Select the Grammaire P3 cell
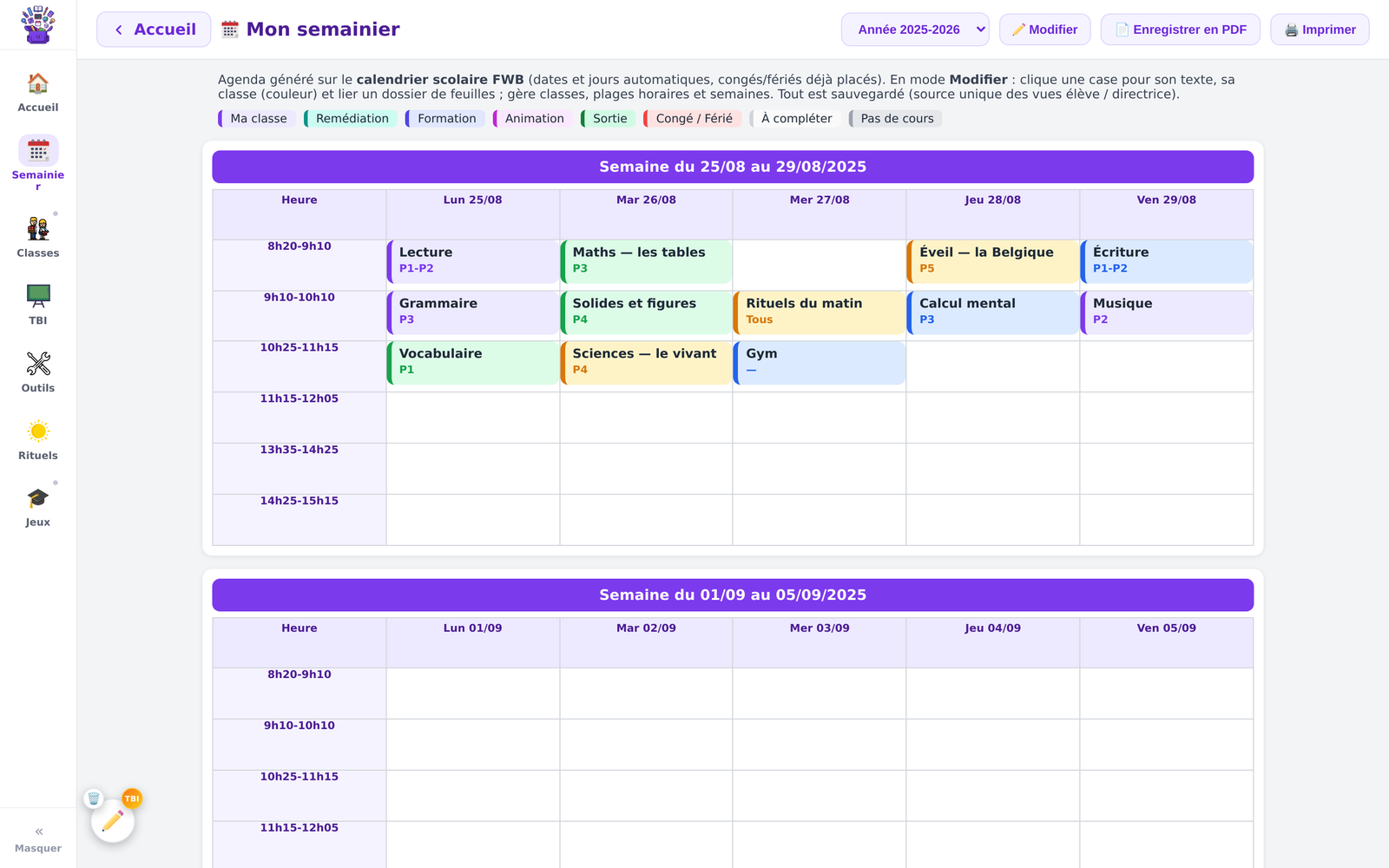1389x868 pixels. coord(473,313)
